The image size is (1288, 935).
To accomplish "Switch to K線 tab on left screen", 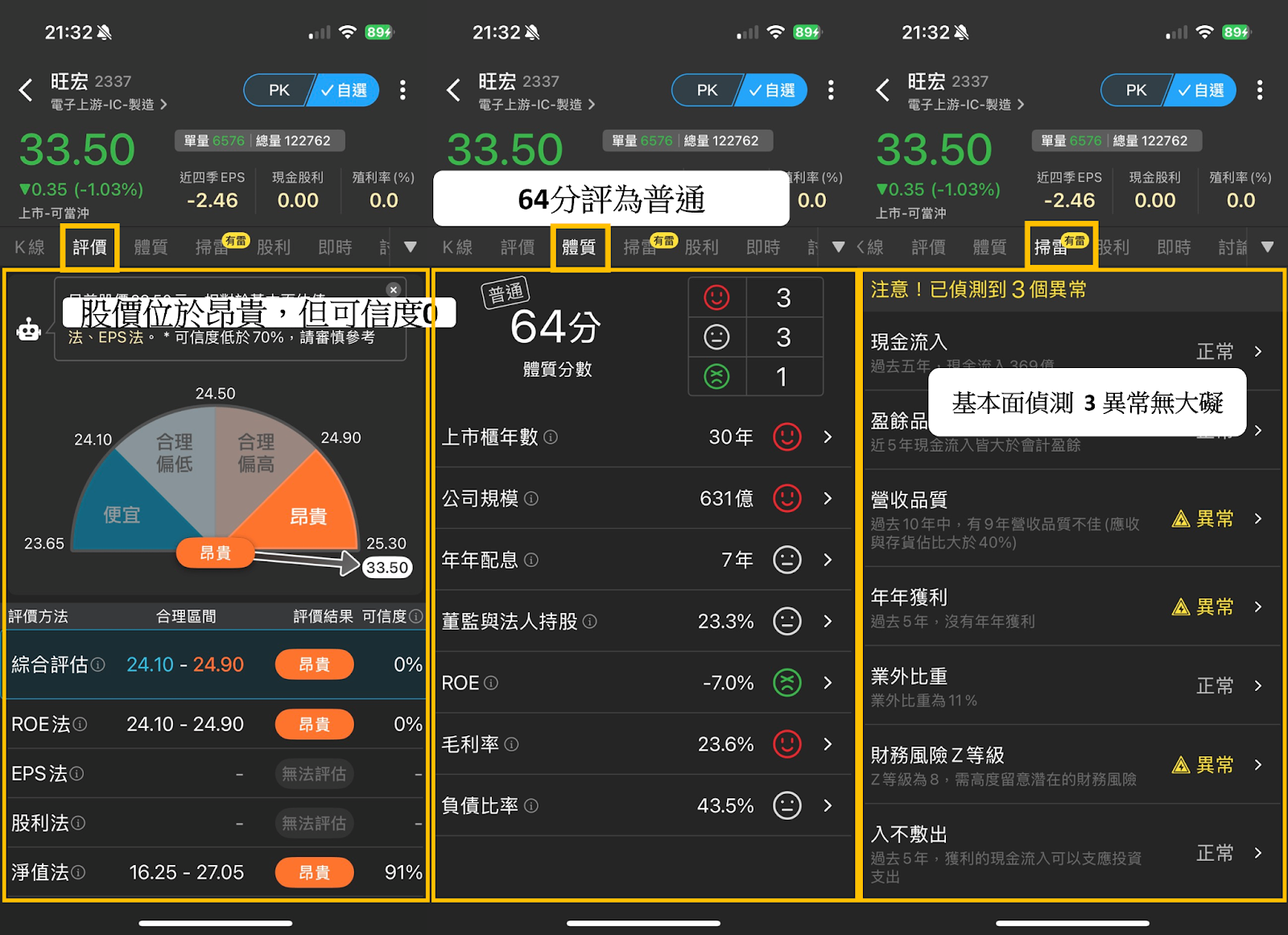I will pyautogui.click(x=30, y=247).
